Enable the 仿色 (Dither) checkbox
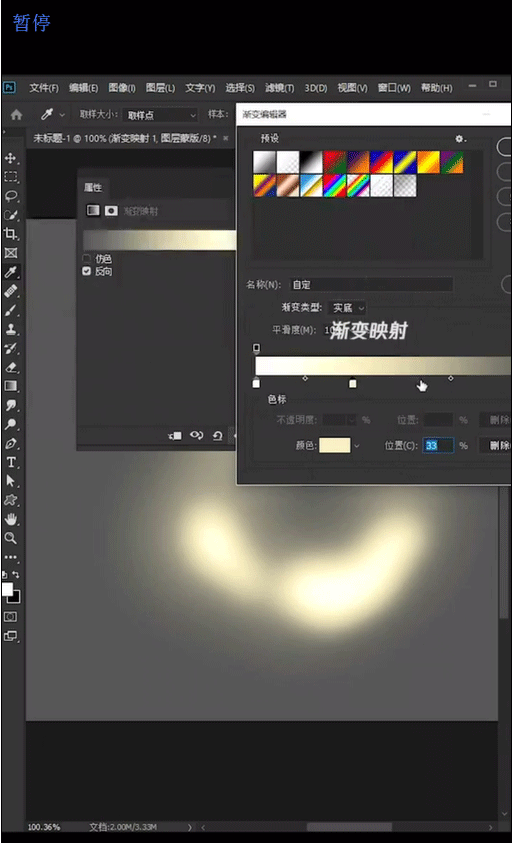Viewport: 512px width, 843px height. click(87, 259)
